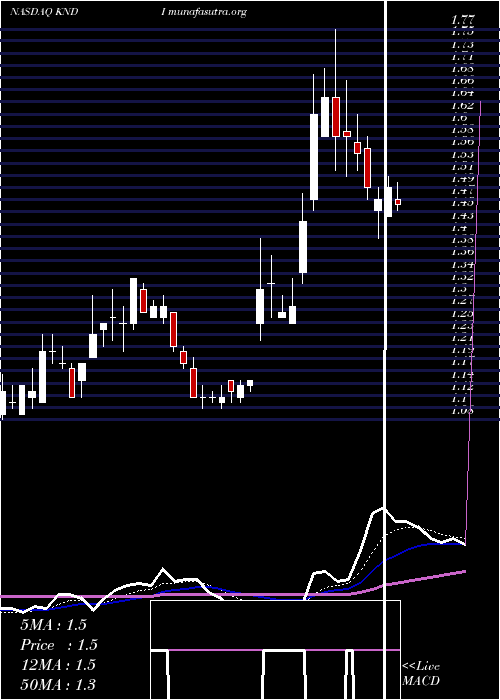
Task: Click the tallest white candlestick body
Action: (314, 157)
